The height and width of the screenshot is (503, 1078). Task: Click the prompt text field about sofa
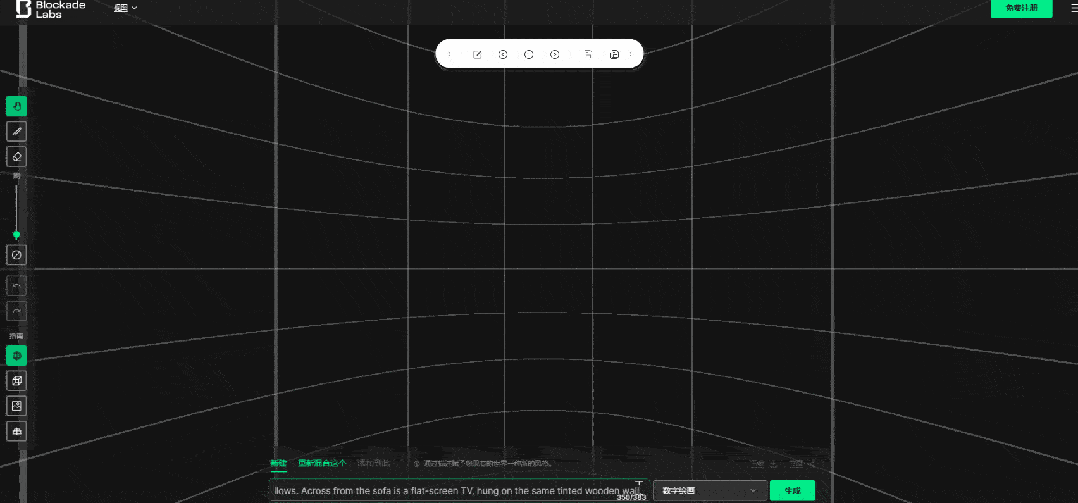(x=459, y=491)
